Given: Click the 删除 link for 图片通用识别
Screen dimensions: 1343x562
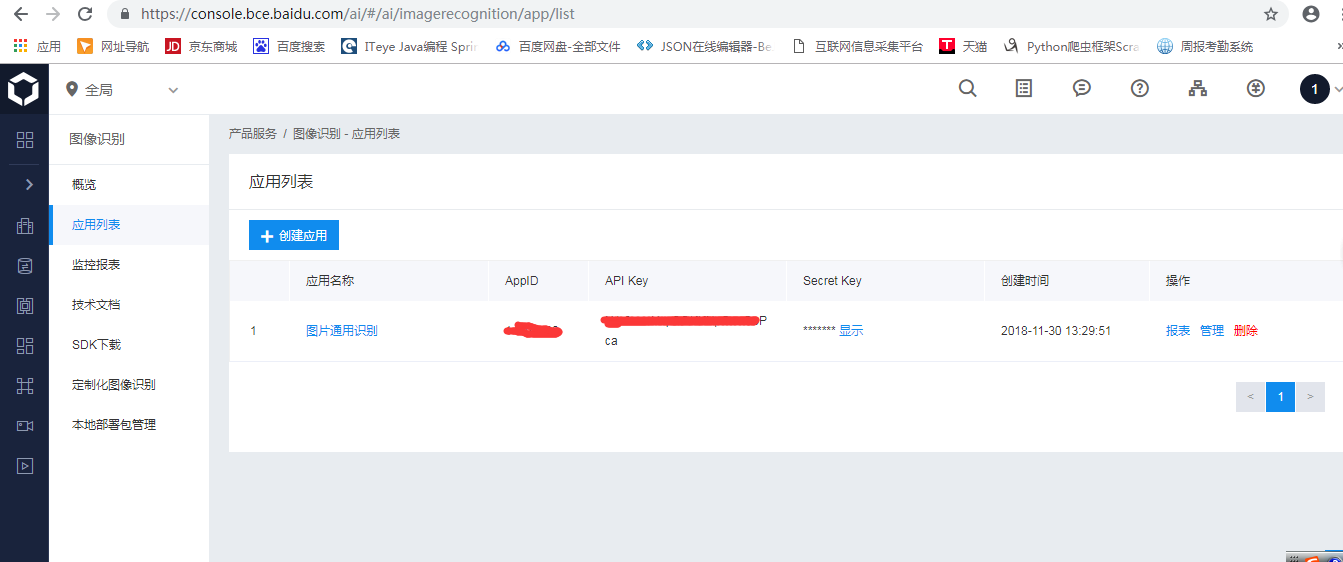Looking at the screenshot, I should 1246,331.
